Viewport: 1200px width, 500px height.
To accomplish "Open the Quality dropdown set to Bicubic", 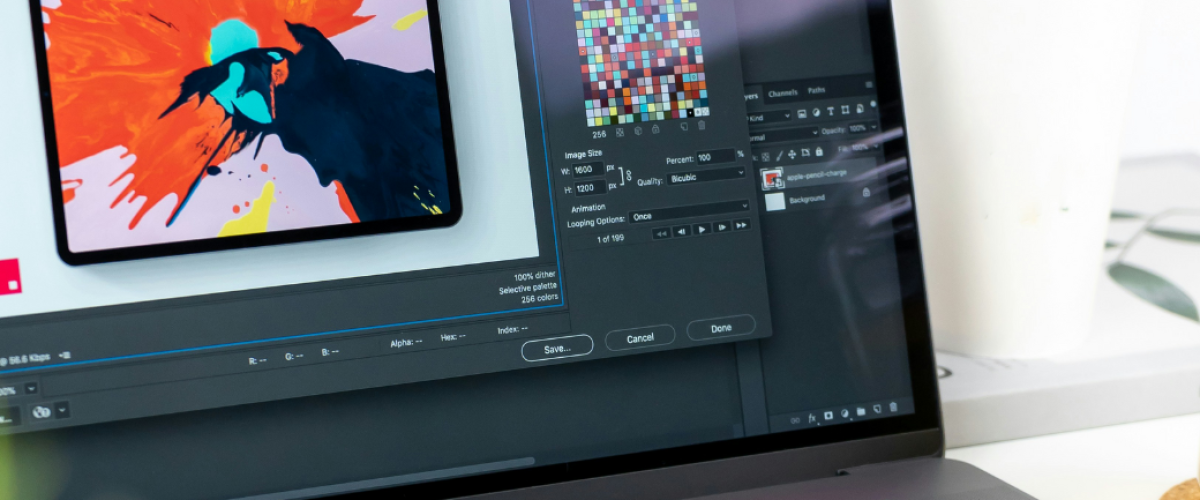I will (x=706, y=176).
